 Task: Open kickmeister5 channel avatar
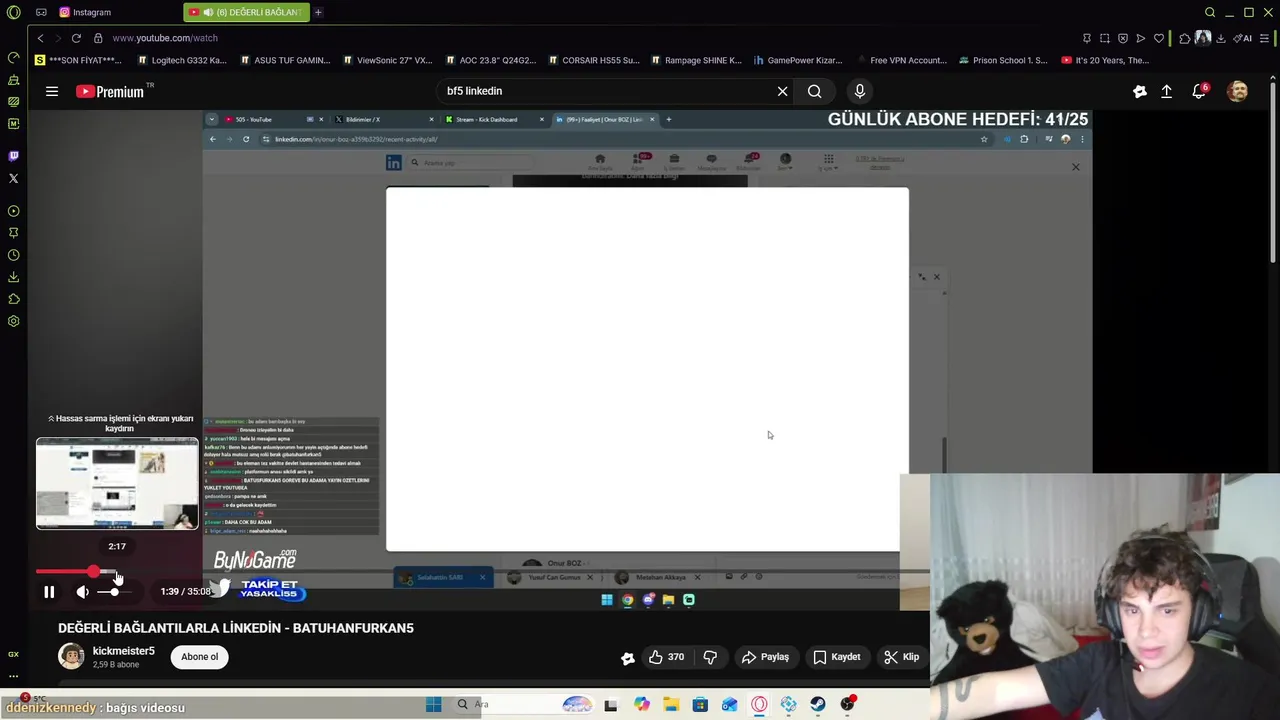71,657
